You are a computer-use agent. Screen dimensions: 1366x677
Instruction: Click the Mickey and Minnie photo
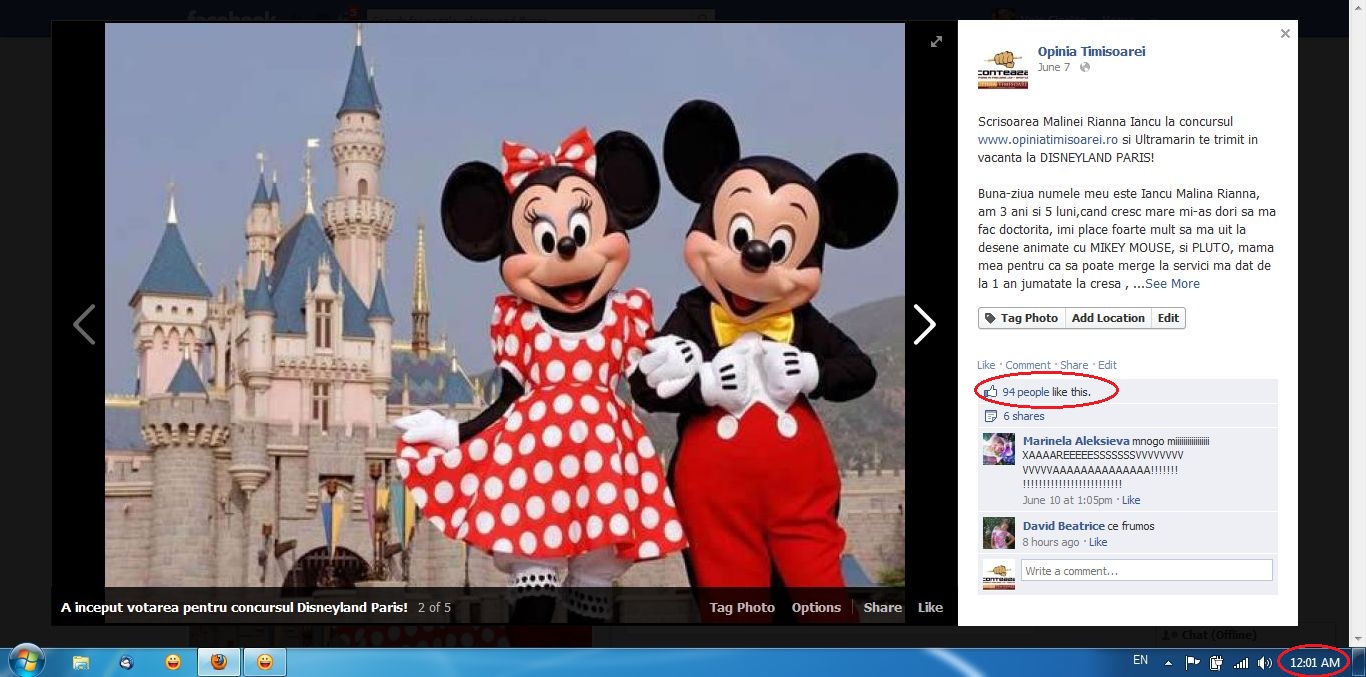(505, 324)
